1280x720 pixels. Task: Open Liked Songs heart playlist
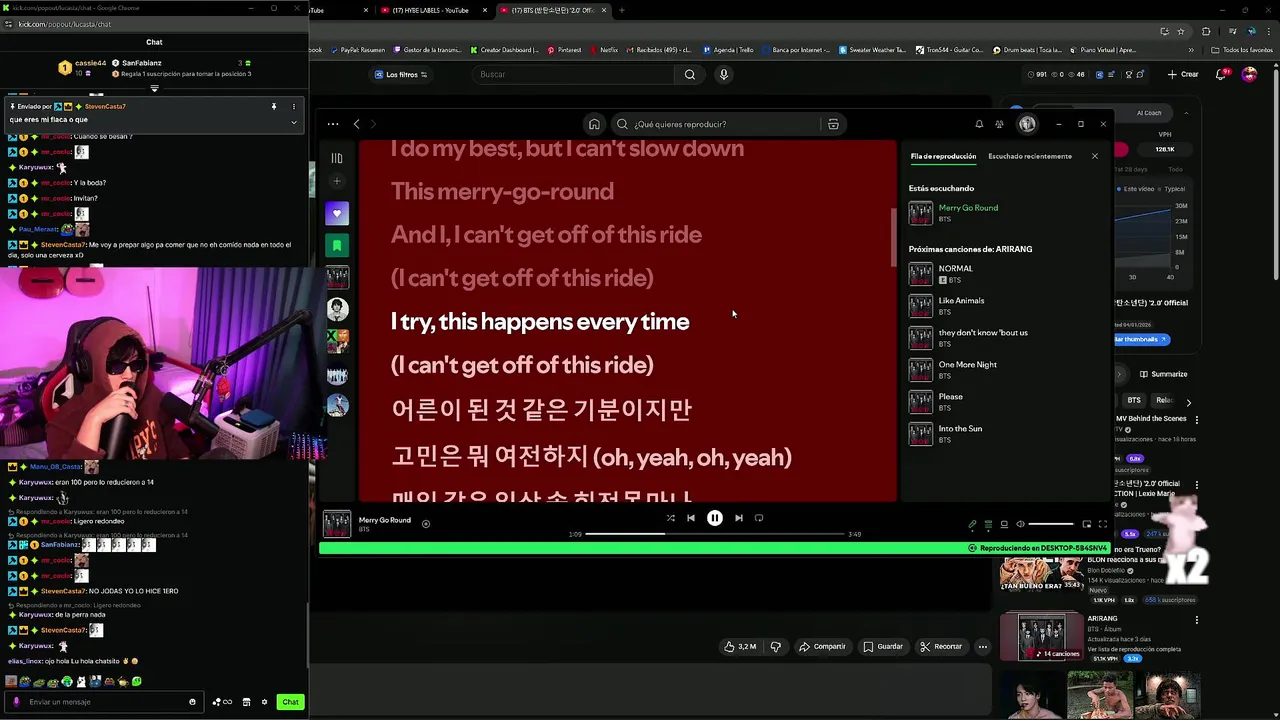(x=337, y=213)
